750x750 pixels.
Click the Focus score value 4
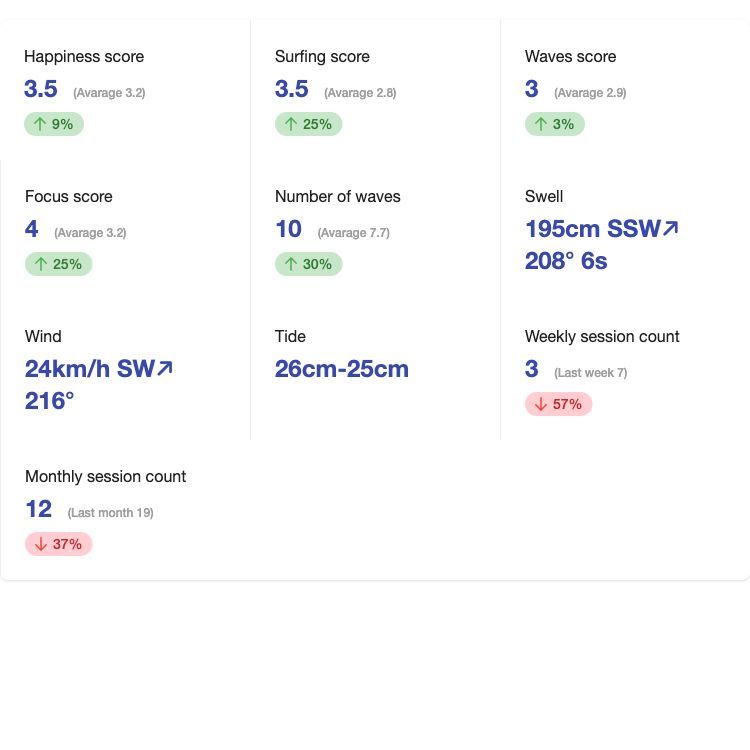(x=32, y=229)
